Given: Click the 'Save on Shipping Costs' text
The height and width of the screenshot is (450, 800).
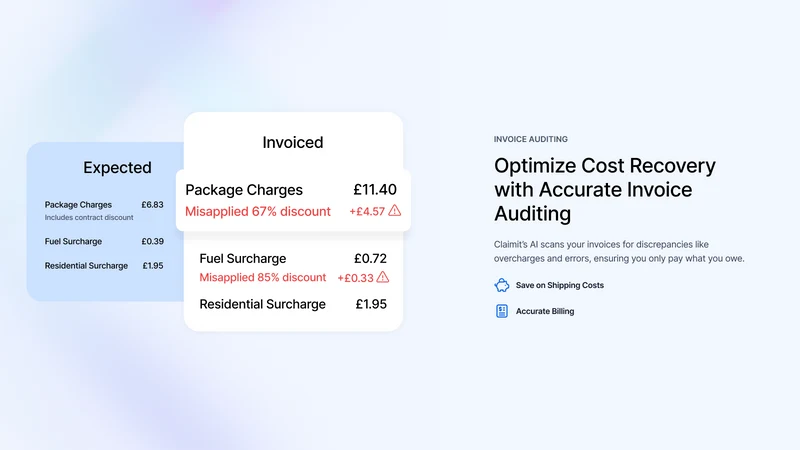Looking at the screenshot, I should tap(560, 285).
